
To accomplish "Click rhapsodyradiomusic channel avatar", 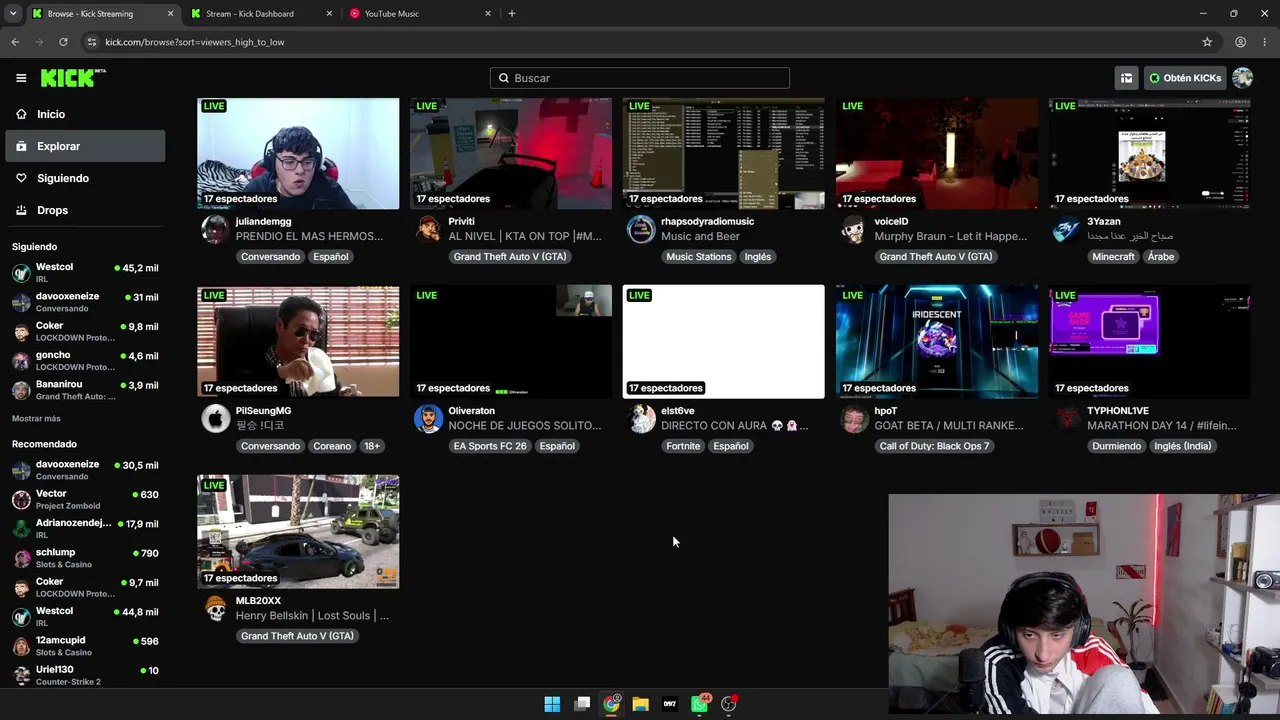I will (641, 230).
